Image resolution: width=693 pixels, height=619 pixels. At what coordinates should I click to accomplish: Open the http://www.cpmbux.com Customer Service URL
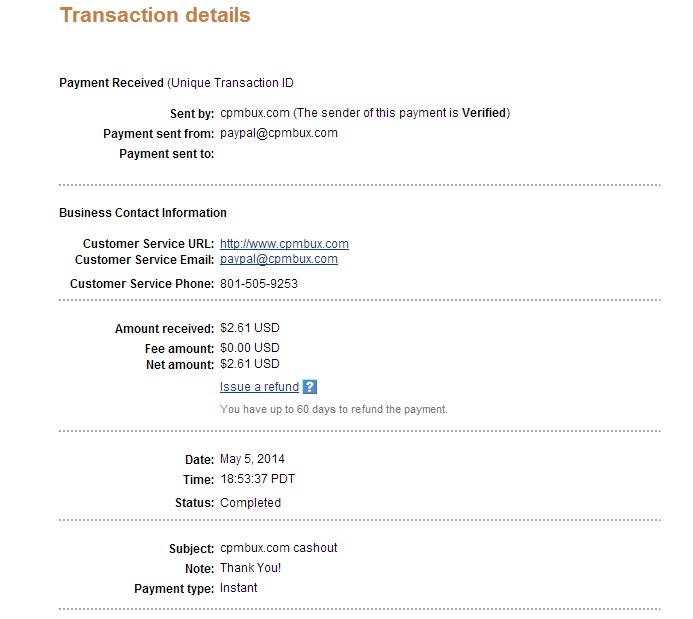(284, 243)
